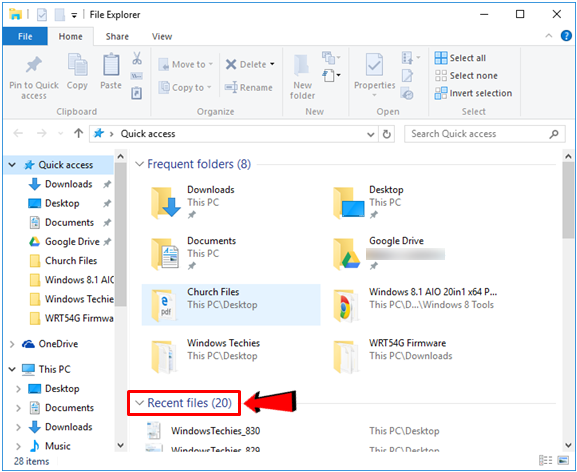Open the Customize Quick Access Toolbar dropdown

click(74, 15)
